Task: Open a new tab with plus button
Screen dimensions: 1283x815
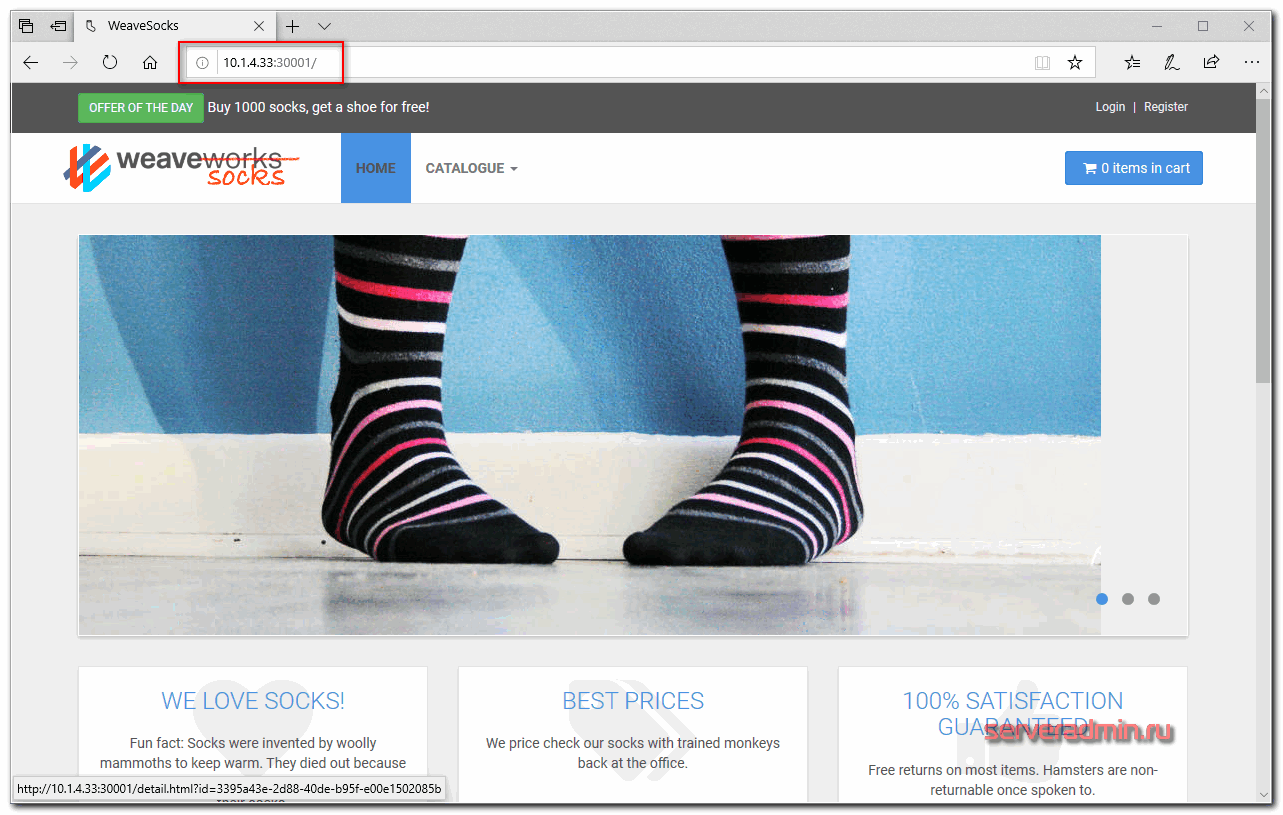Action: (293, 26)
